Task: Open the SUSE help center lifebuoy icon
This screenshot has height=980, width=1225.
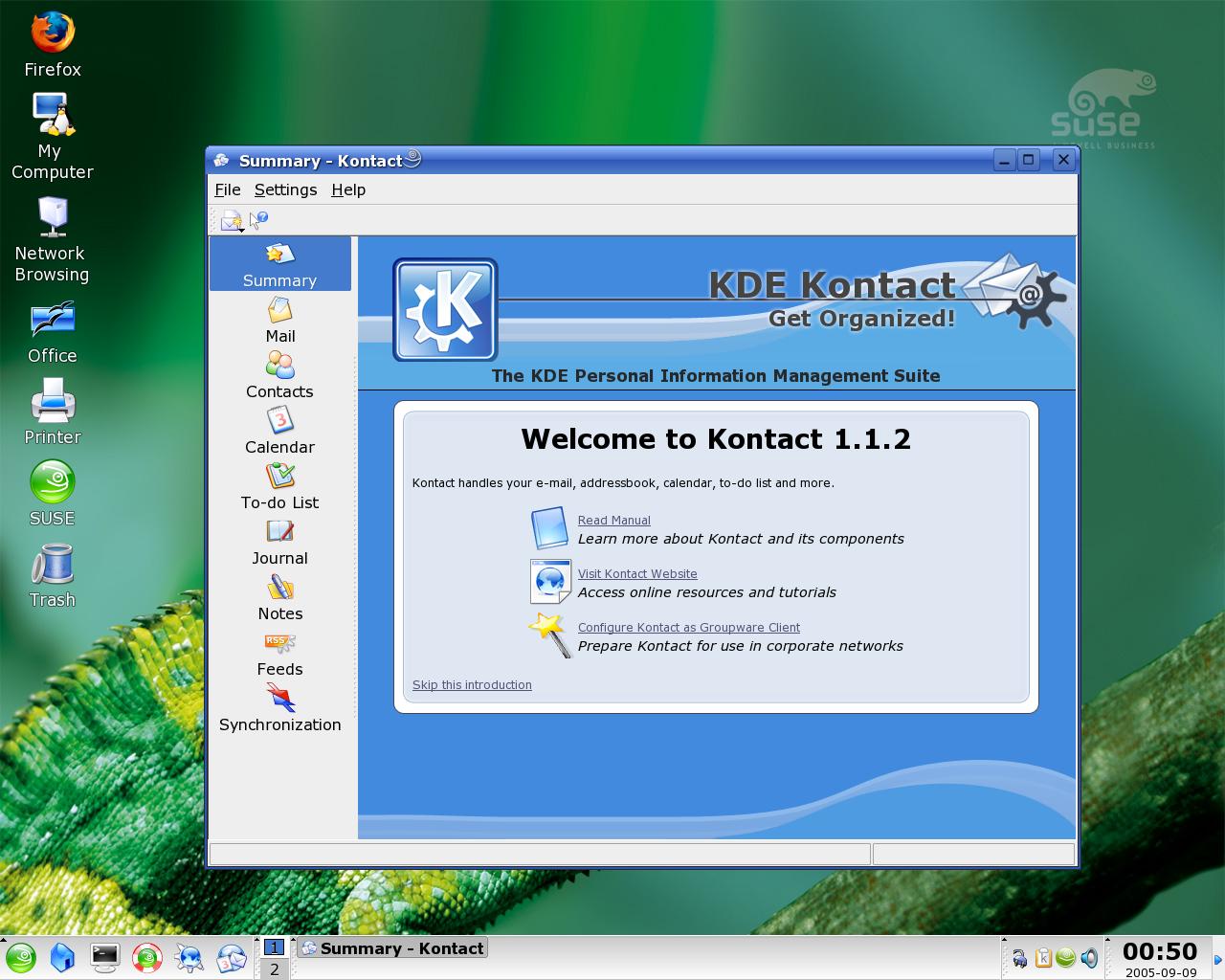Action: click(147, 957)
